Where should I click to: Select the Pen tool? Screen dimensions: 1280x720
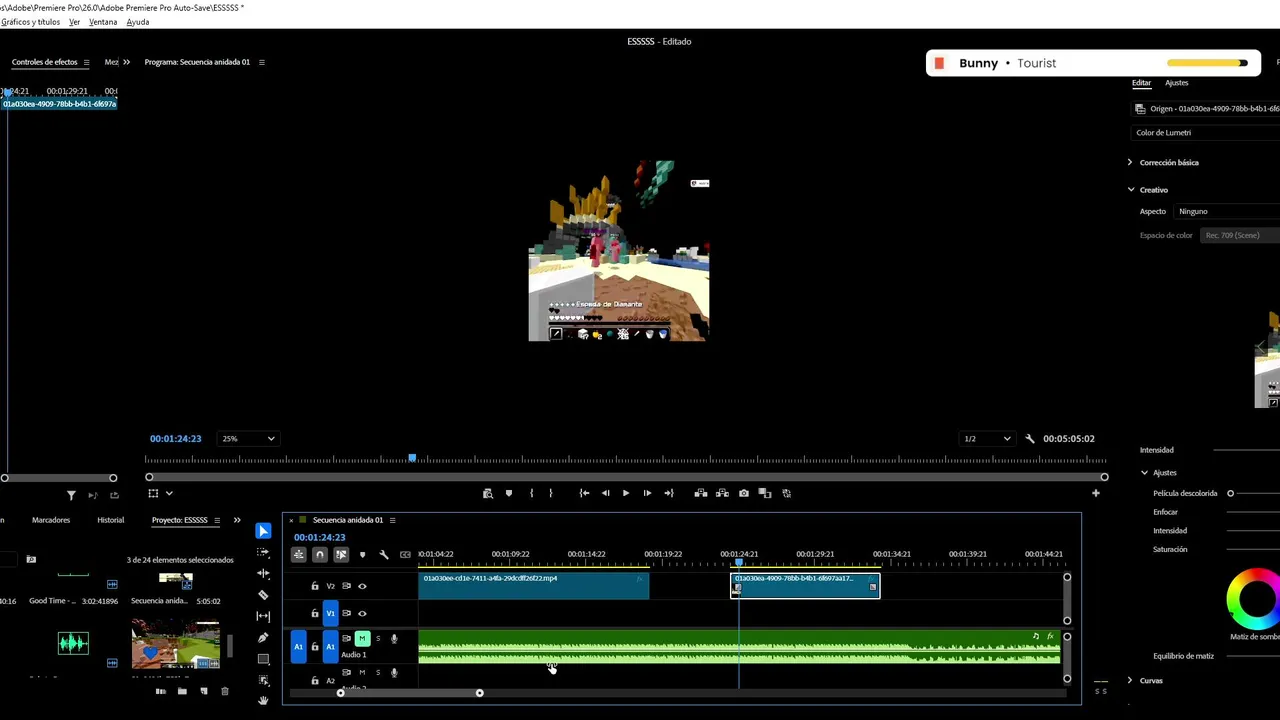click(x=263, y=638)
